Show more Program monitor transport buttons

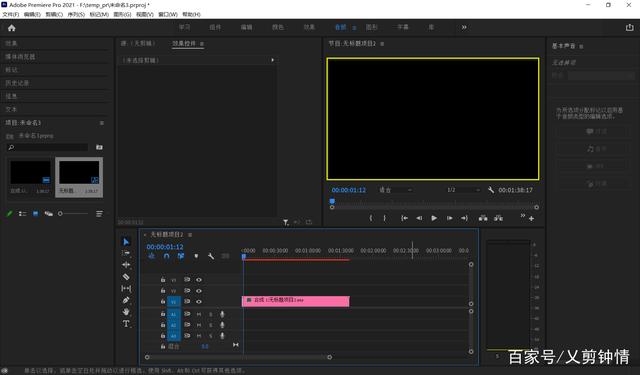click(522, 215)
